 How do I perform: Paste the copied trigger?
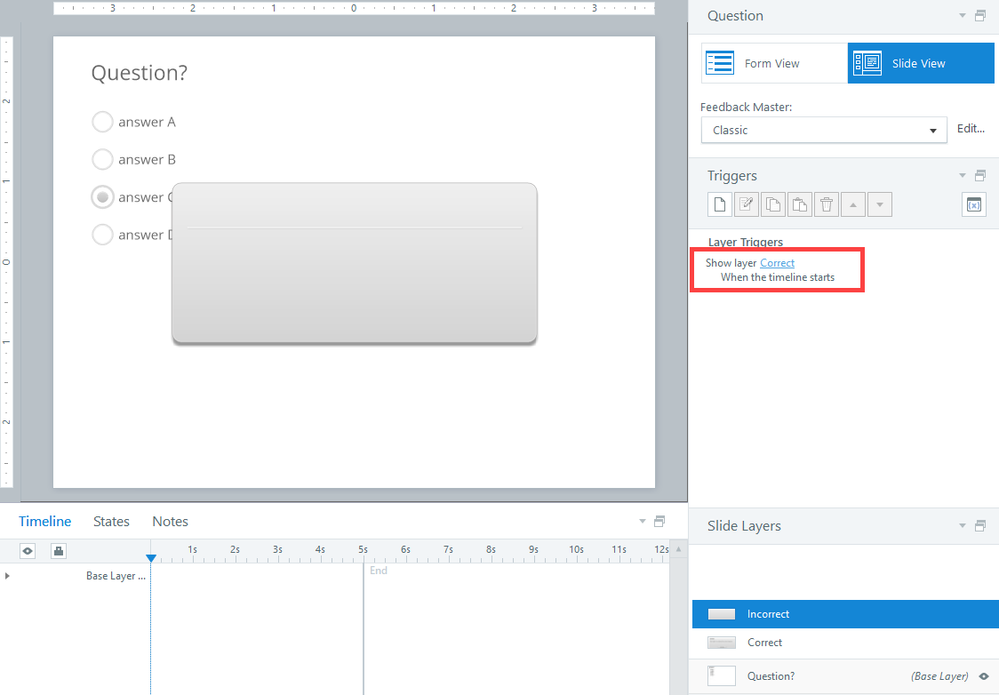tap(800, 204)
